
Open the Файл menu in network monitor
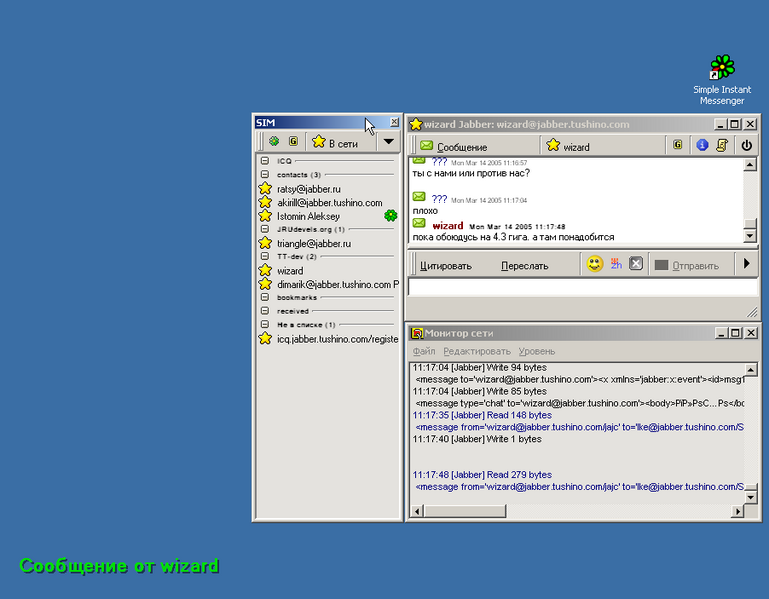(424, 351)
